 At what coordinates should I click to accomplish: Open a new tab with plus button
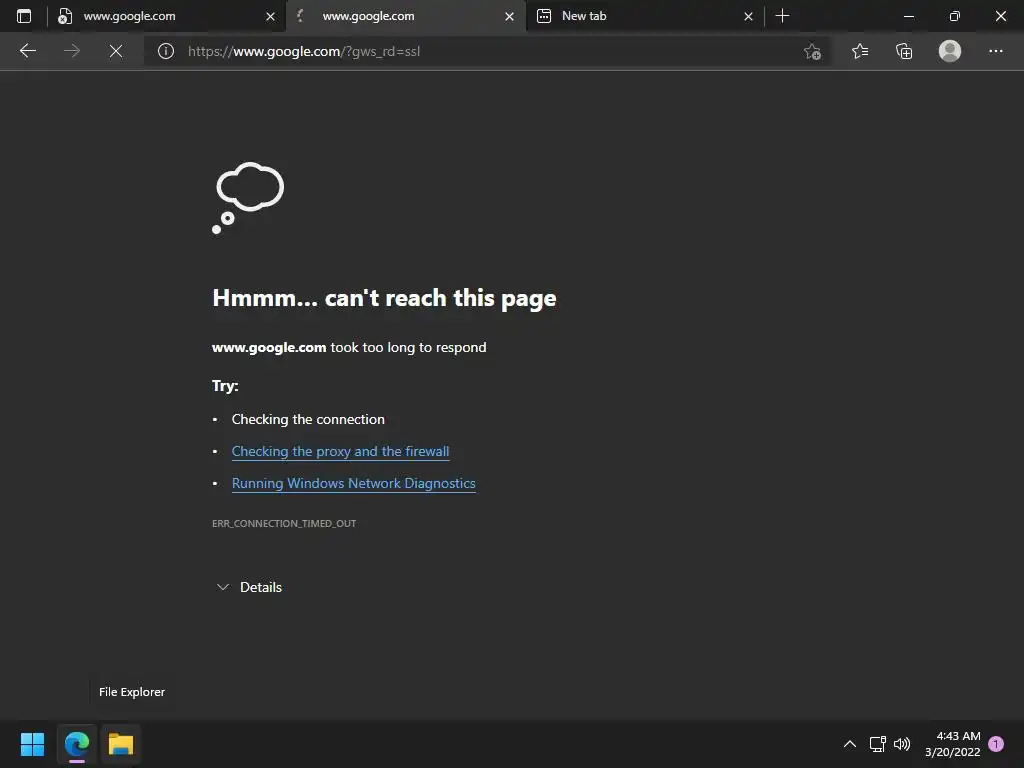(x=782, y=16)
